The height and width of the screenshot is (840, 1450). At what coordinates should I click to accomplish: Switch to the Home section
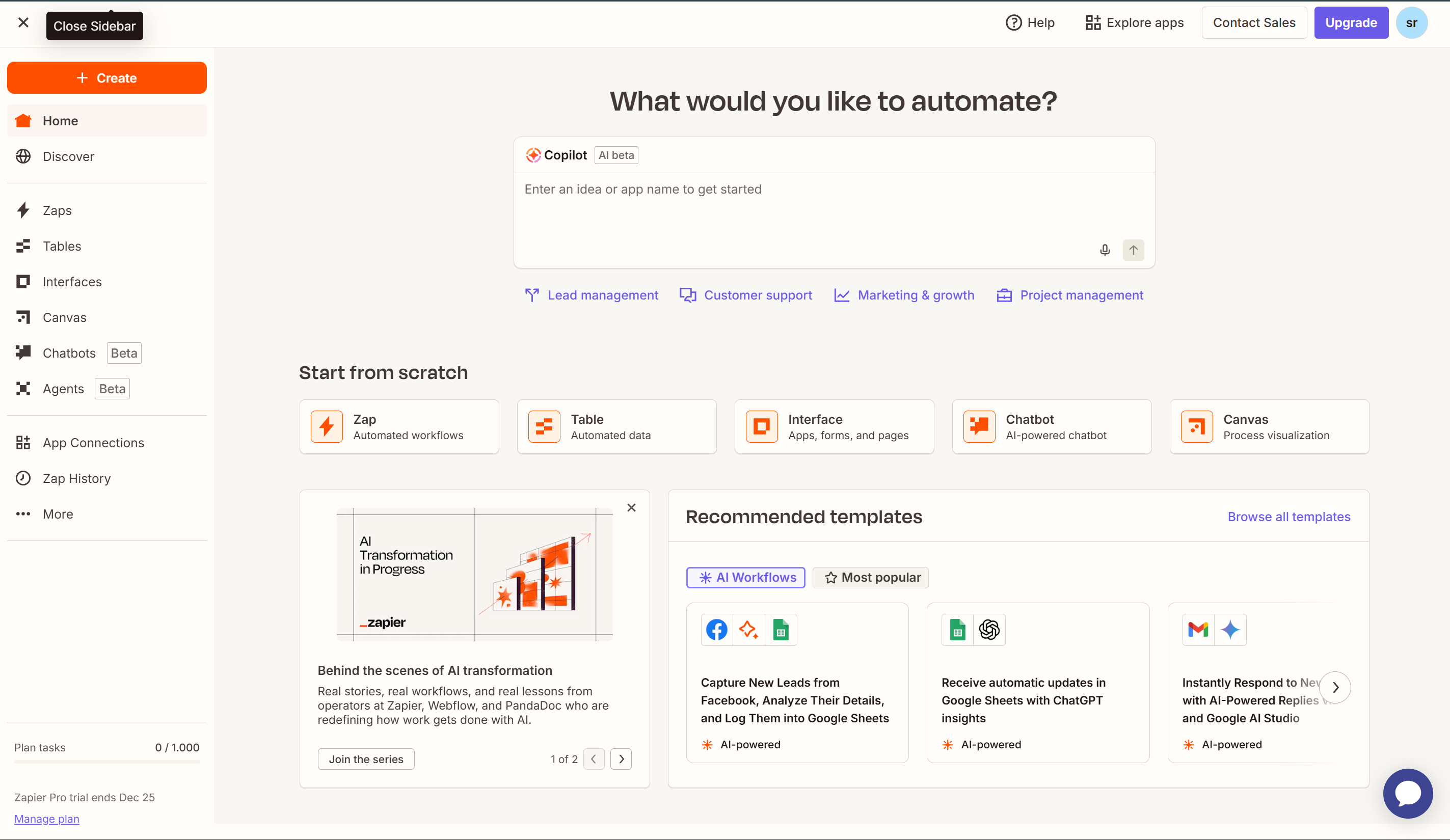click(x=61, y=120)
